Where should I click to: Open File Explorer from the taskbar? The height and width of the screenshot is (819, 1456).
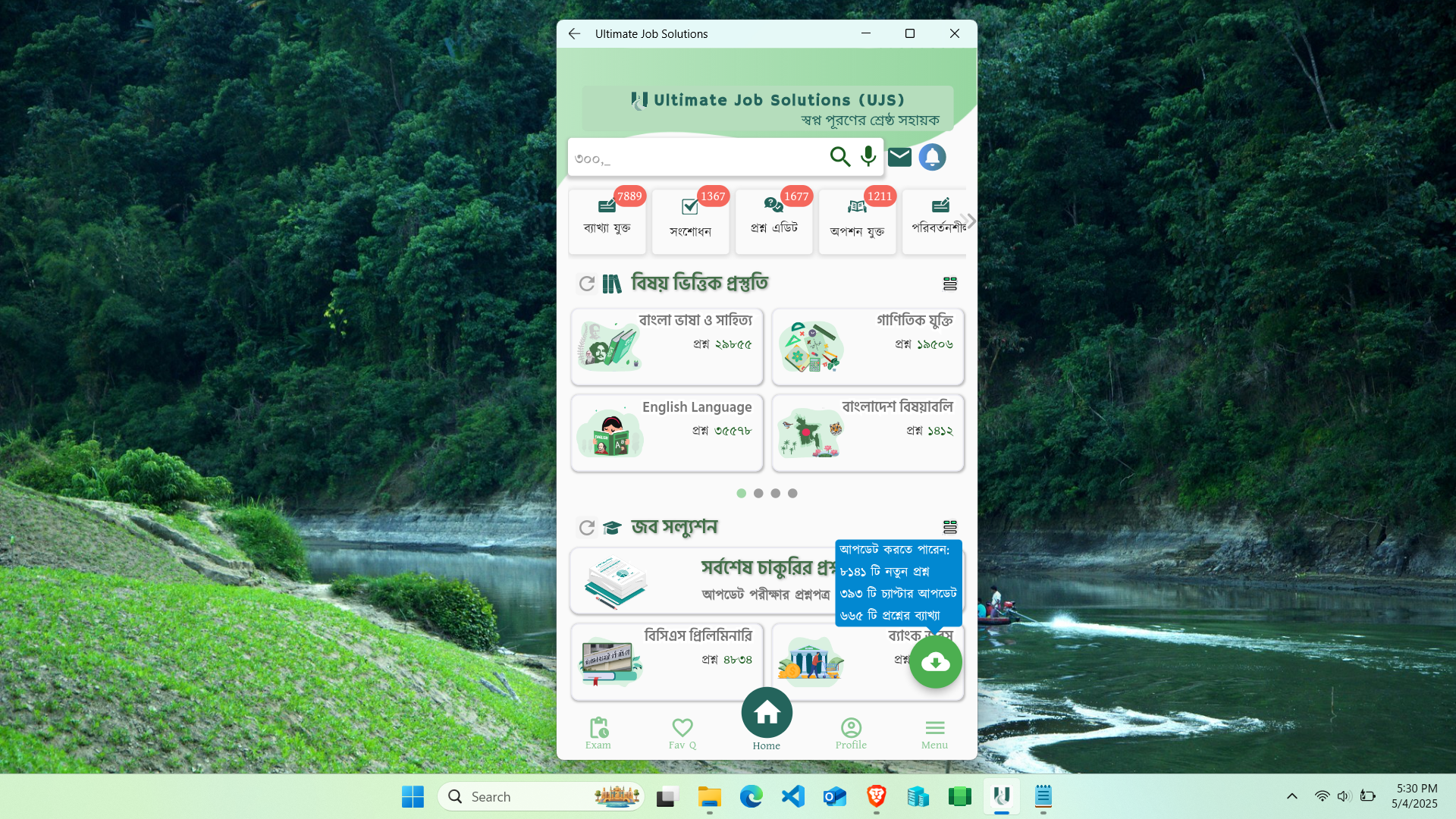click(x=710, y=796)
